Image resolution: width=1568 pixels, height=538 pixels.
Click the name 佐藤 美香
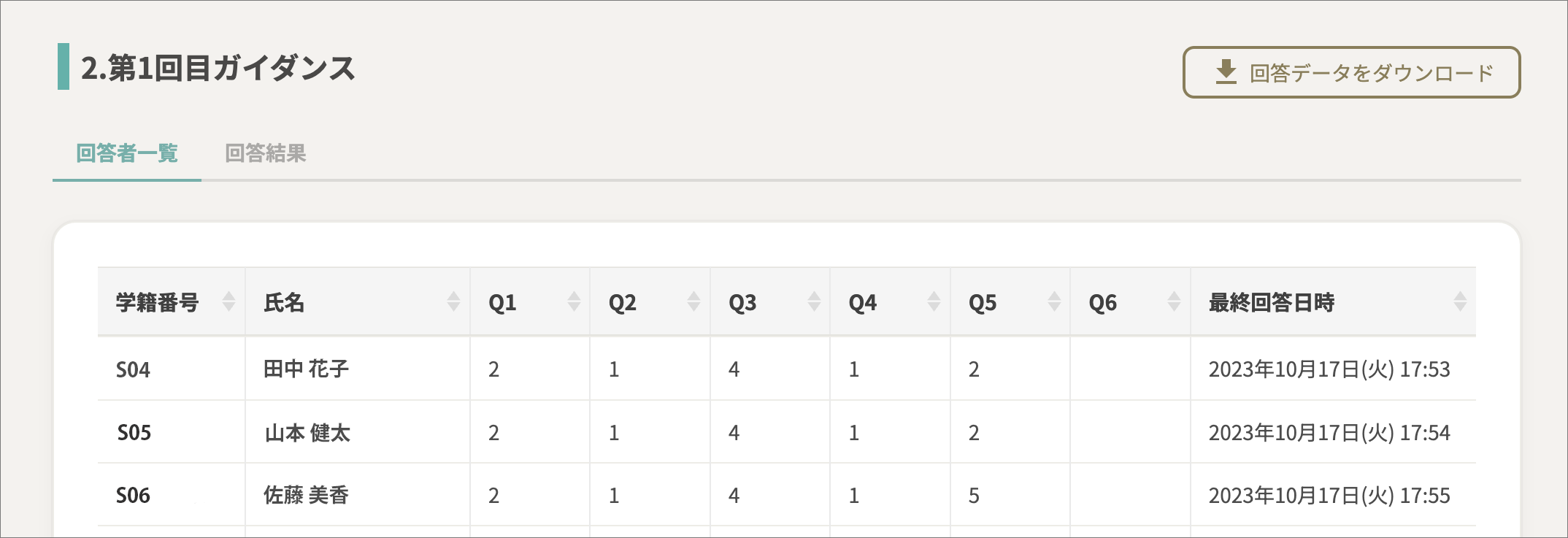point(307,496)
